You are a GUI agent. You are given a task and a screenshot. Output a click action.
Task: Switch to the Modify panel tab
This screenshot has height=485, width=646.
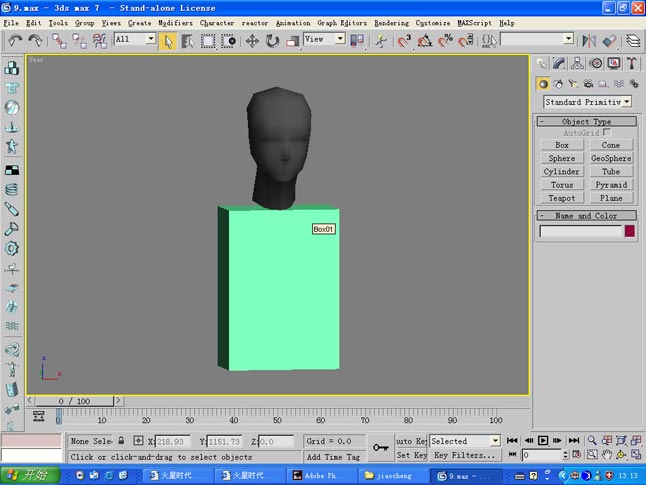559,63
